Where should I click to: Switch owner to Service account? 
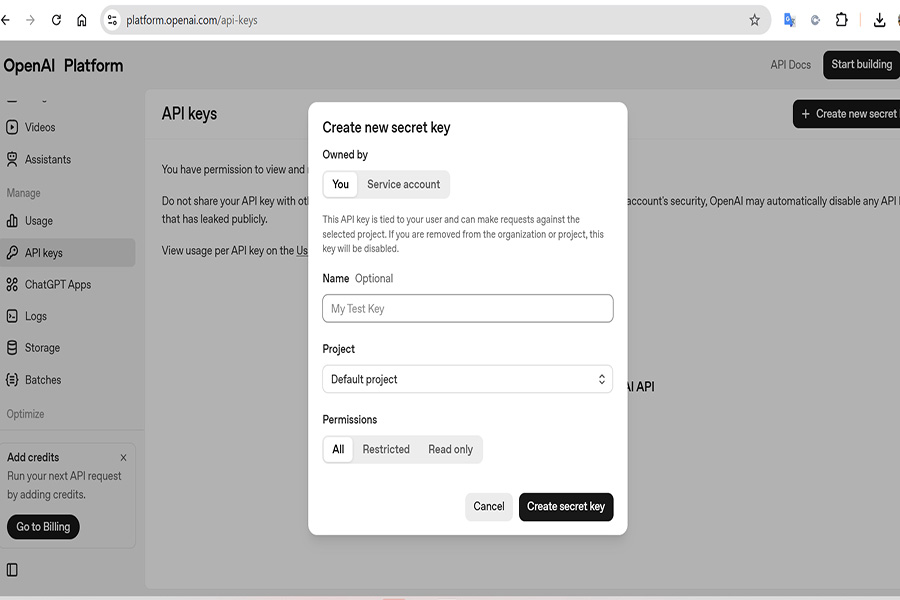click(403, 184)
